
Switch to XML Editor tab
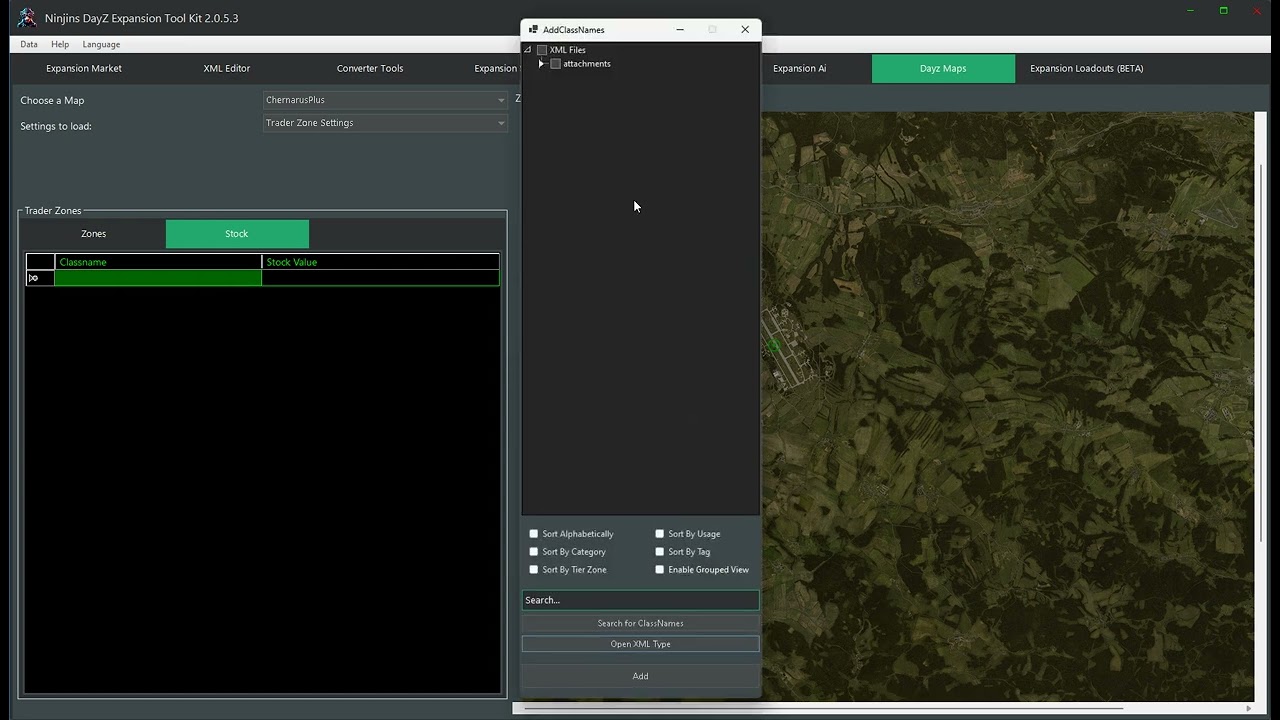tap(227, 68)
